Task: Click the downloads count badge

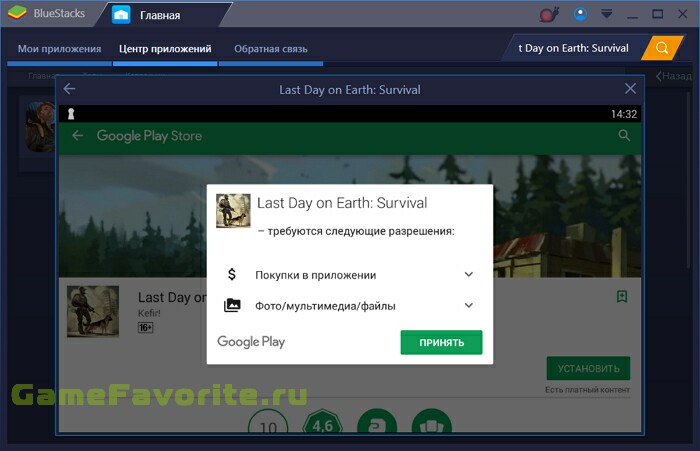Action: coord(268,422)
